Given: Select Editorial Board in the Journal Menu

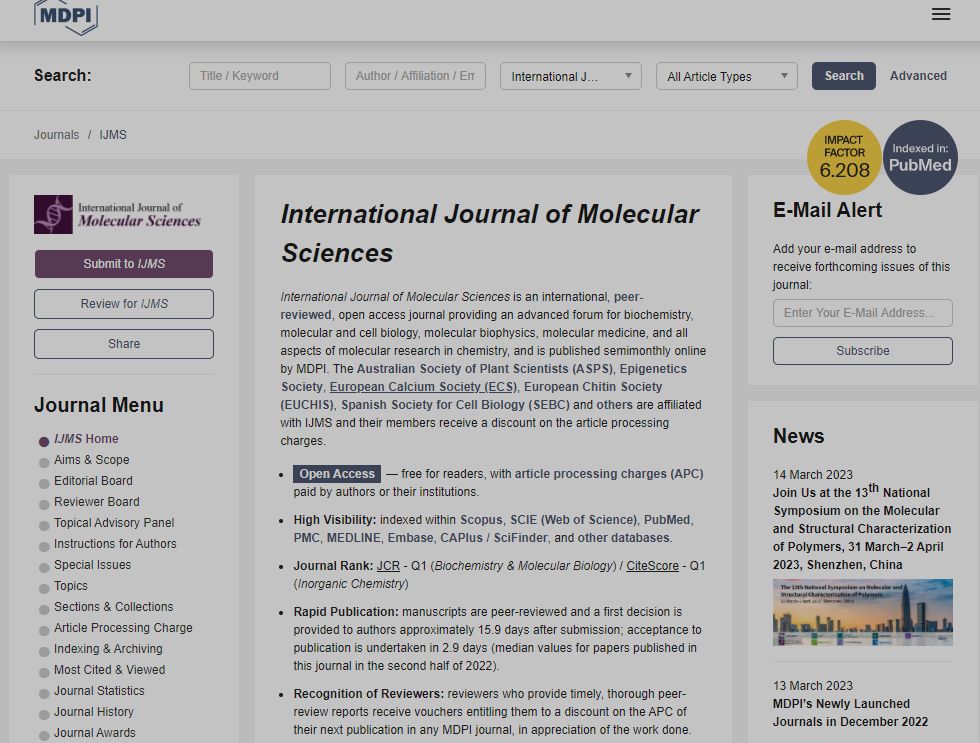Looking at the screenshot, I should pos(93,481).
